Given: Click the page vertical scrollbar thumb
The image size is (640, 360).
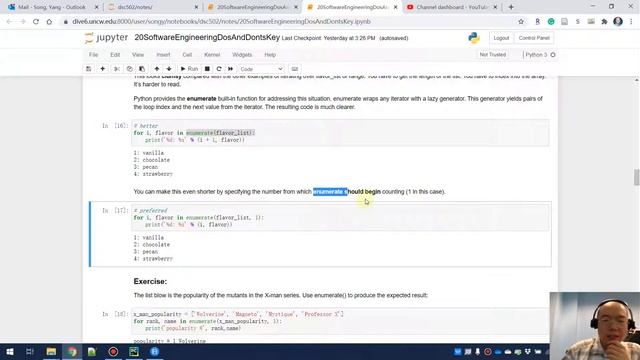Looking at the screenshot, I should tap(636, 177).
